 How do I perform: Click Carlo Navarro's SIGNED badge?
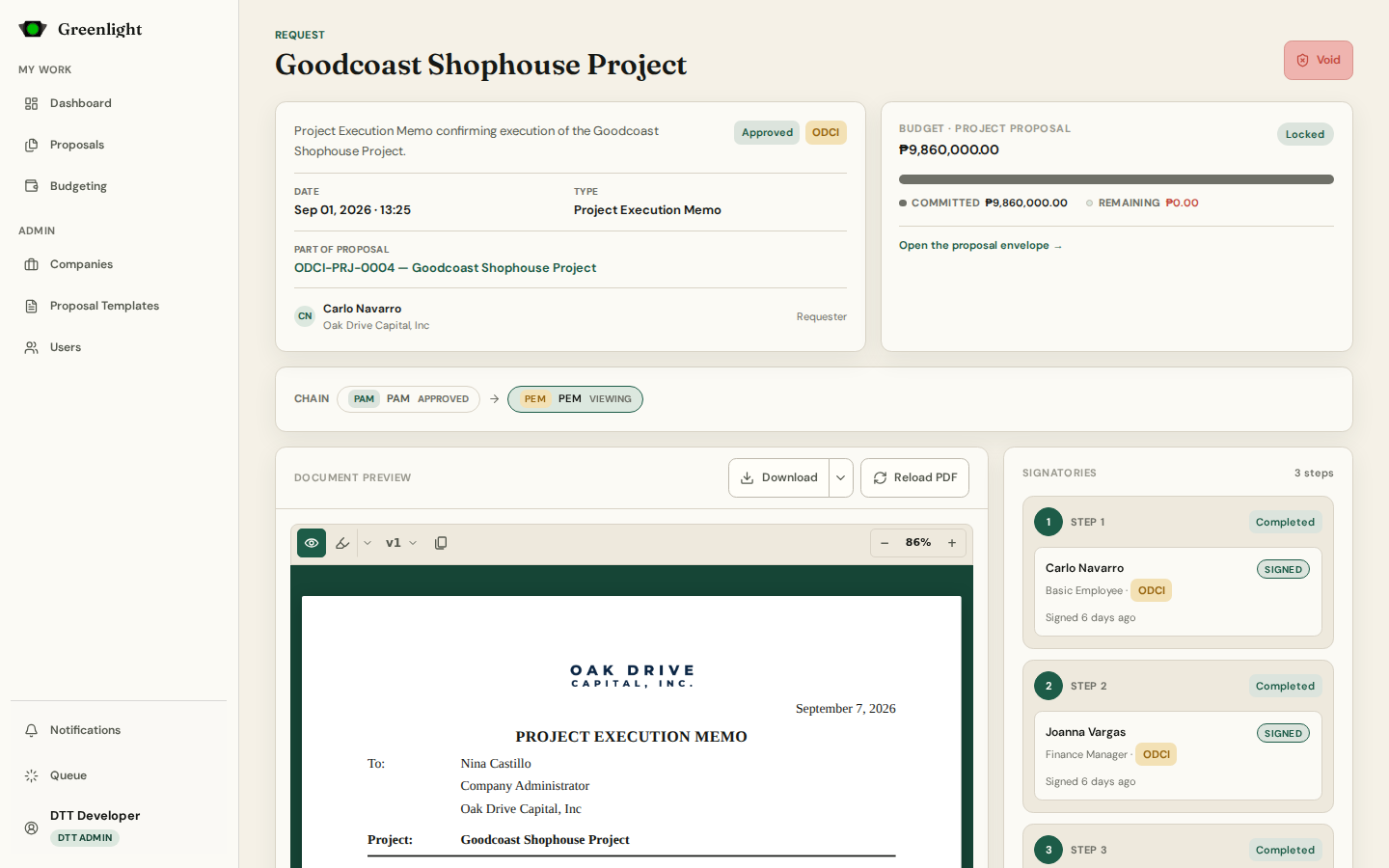(x=1283, y=569)
